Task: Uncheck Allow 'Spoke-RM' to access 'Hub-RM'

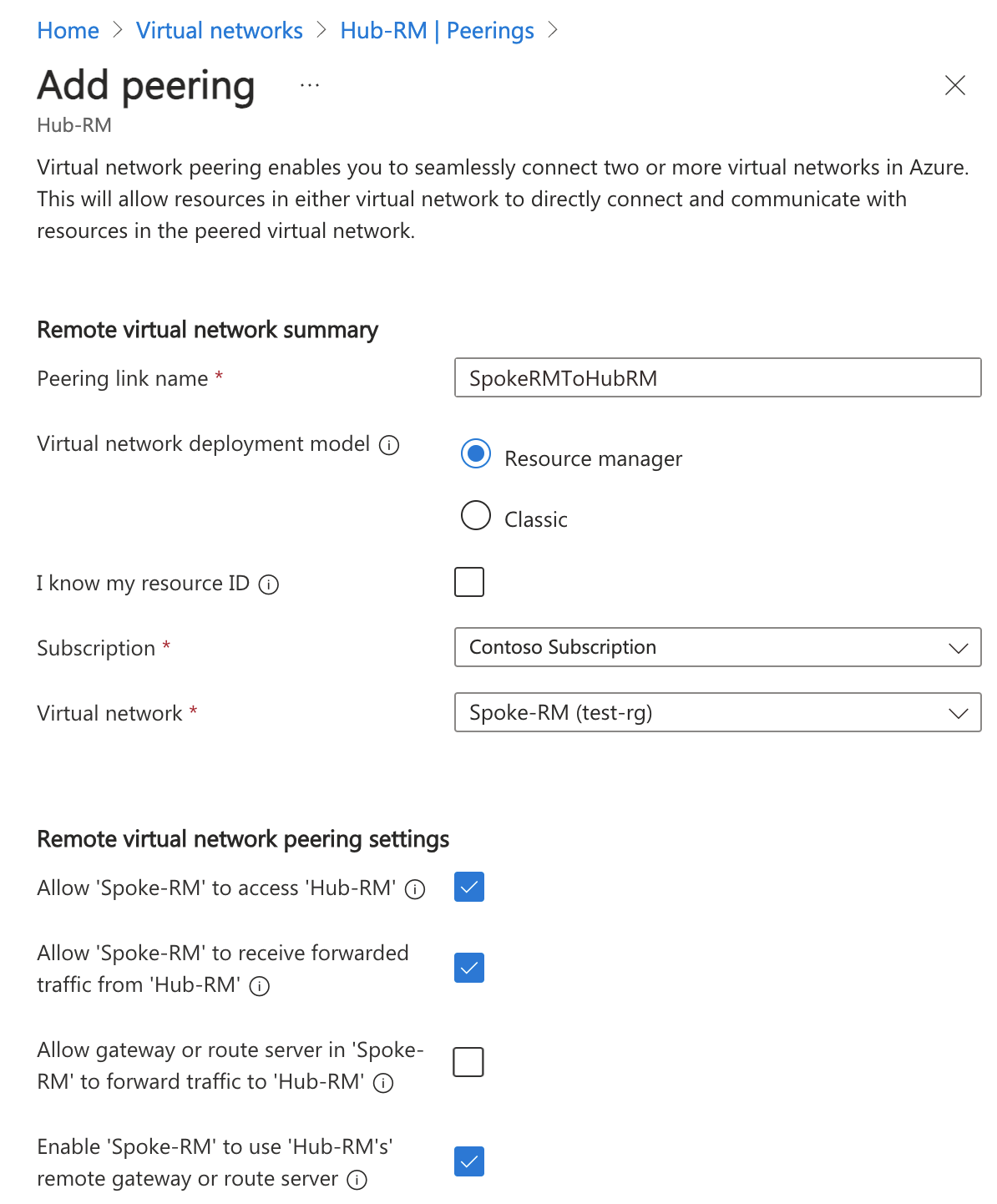Action: pos(469,887)
